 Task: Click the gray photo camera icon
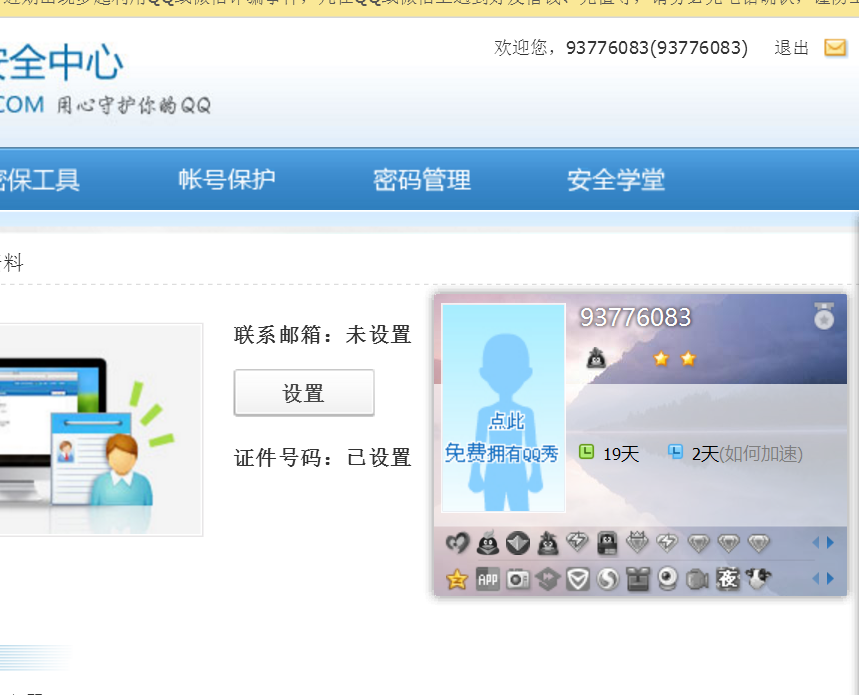pos(518,579)
